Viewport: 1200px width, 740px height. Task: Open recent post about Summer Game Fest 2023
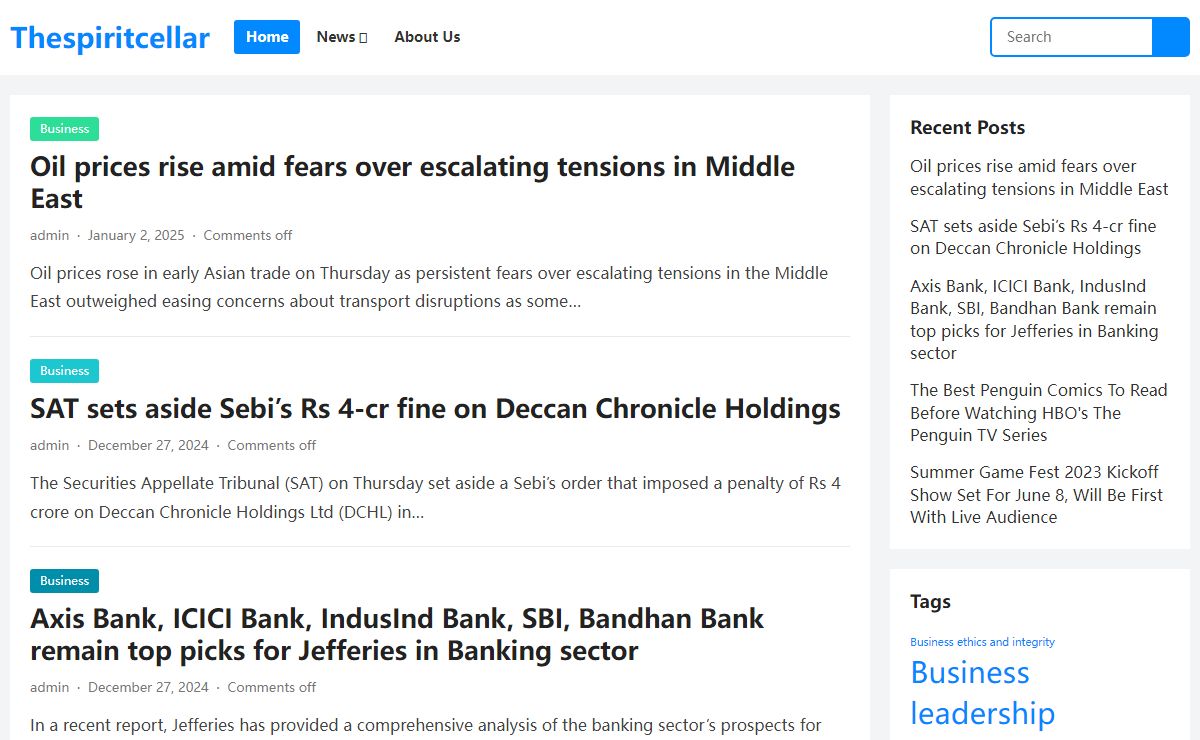(1037, 495)
